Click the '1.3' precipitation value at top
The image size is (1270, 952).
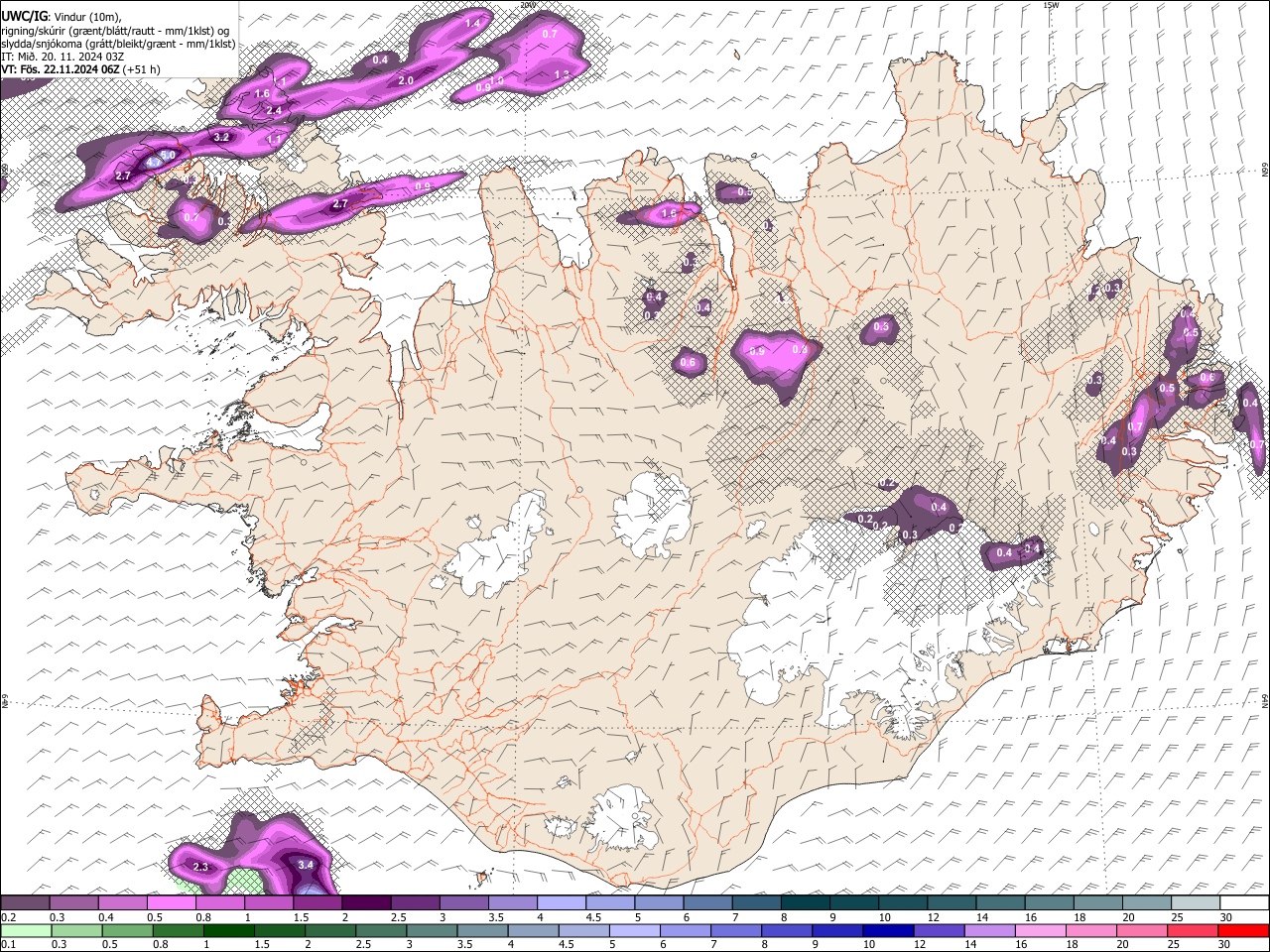coord(562,74)
